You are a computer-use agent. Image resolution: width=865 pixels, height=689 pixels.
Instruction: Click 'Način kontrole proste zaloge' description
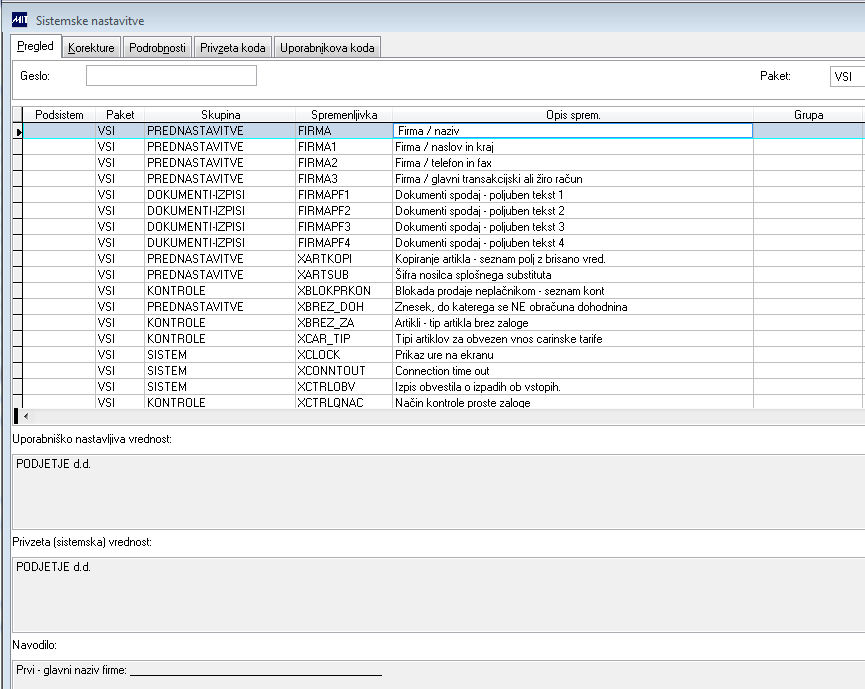pos(573,402)
